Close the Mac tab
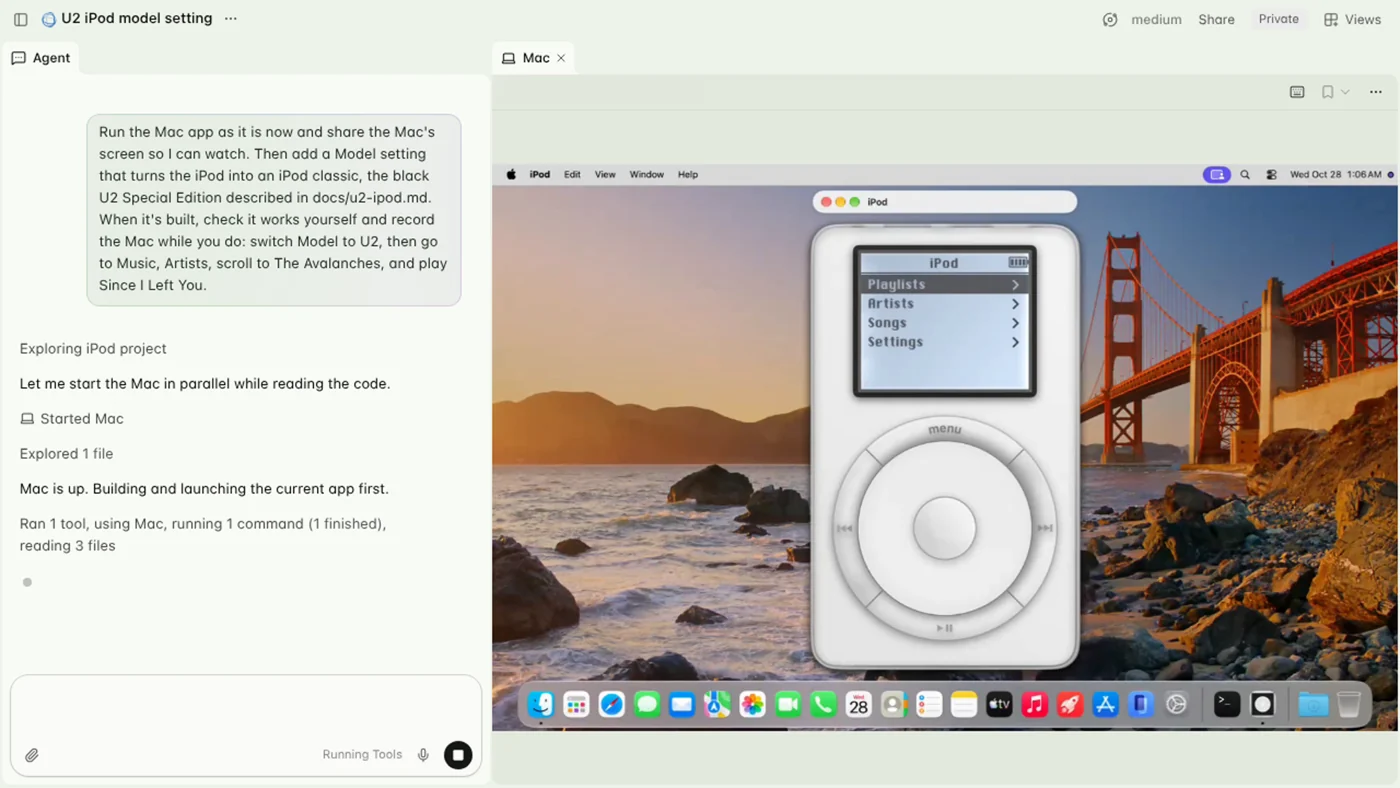The height and width of the screenshot is (788, 1400). (561, 58)
